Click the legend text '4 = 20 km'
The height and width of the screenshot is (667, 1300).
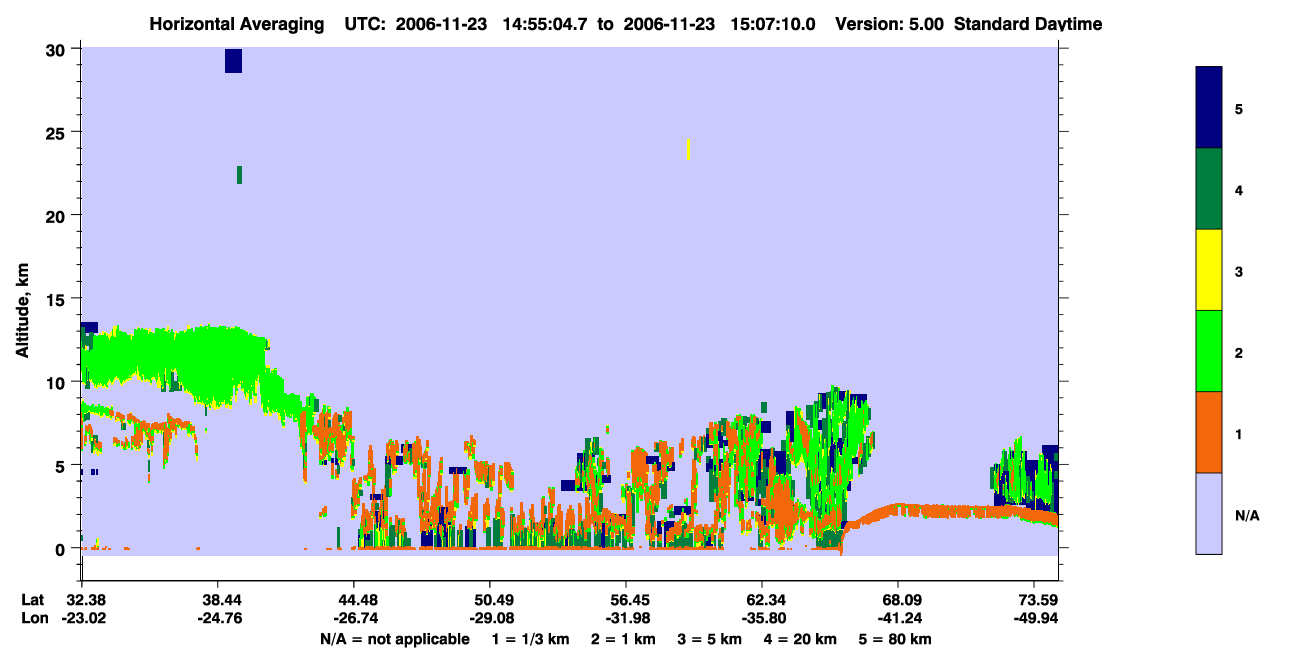(801, 639)
